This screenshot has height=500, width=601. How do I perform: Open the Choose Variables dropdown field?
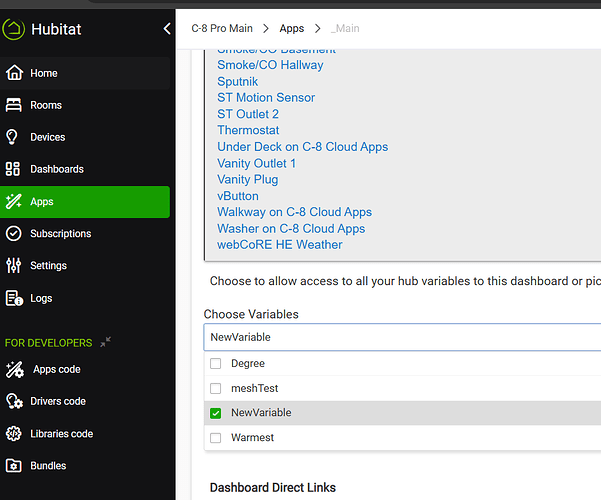(400, 337)
